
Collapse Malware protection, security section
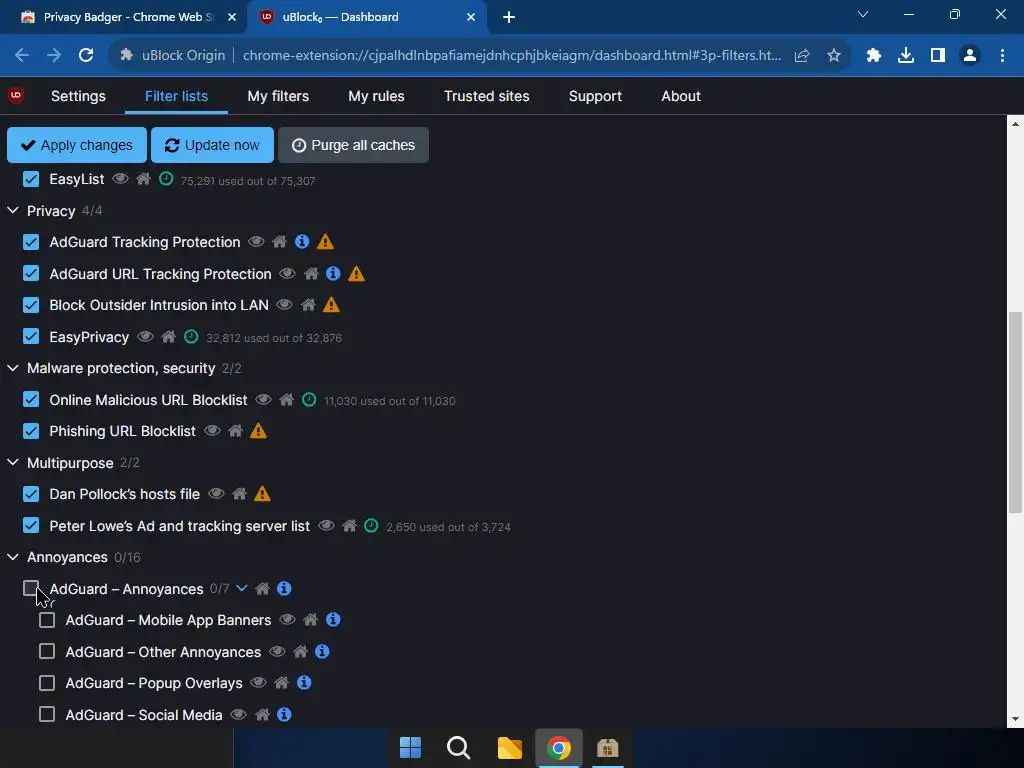click(x=13, y=368)
